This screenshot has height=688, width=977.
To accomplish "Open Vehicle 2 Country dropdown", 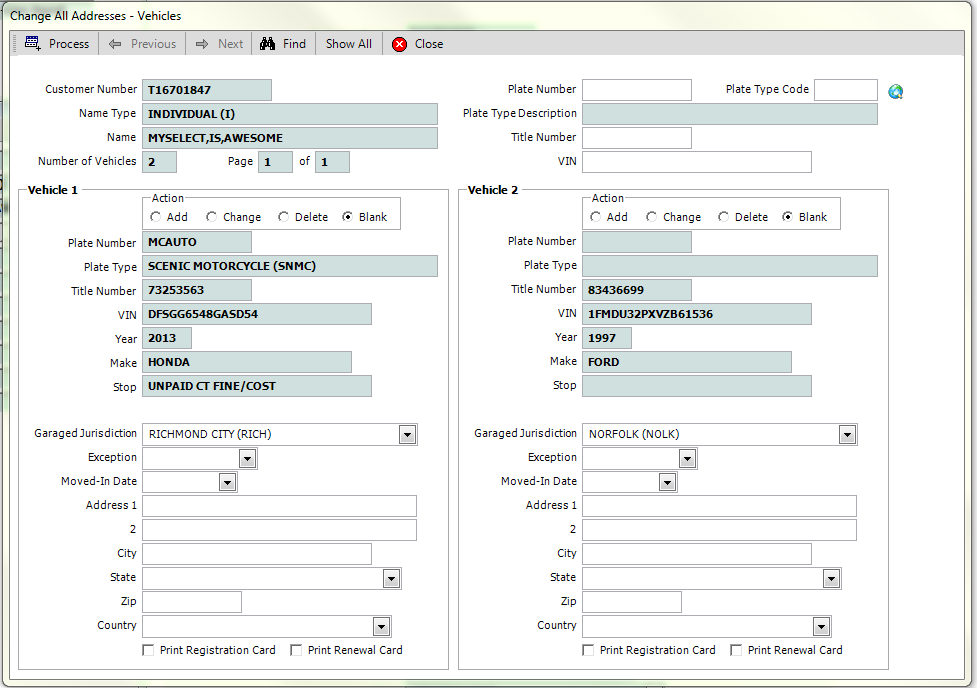I will (821, 626).
